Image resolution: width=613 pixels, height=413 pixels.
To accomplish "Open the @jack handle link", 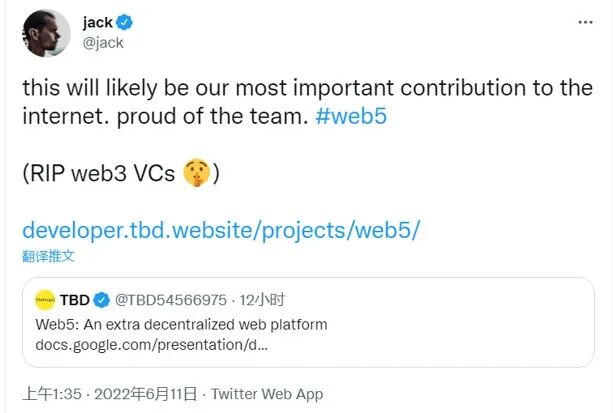I will [x=103, y=43].
